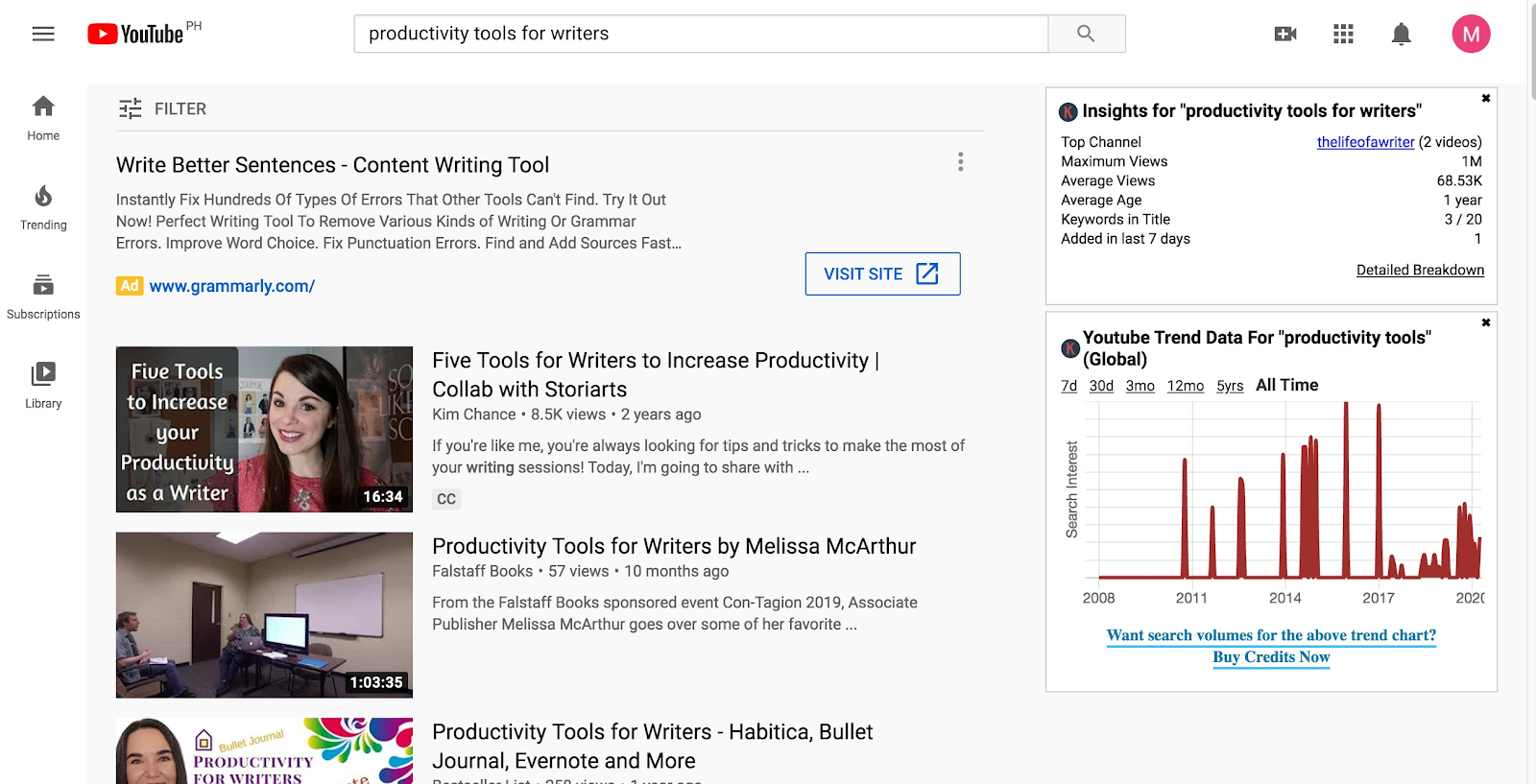Toggle closed captions CC badge on Kim Chance video

pyautogui.click(x=446, y=499)
